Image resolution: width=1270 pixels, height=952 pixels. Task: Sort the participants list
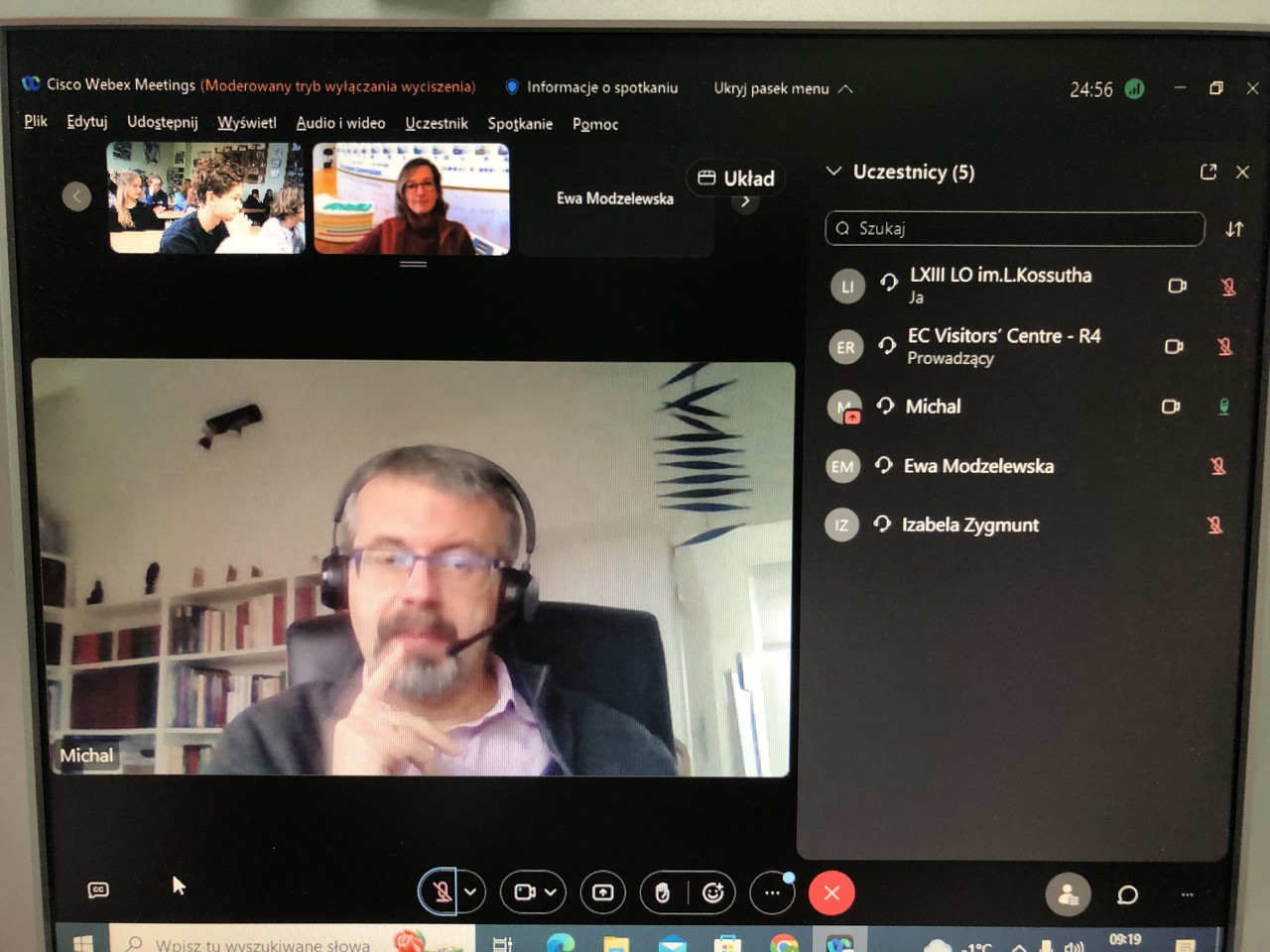pos(1234,229)
